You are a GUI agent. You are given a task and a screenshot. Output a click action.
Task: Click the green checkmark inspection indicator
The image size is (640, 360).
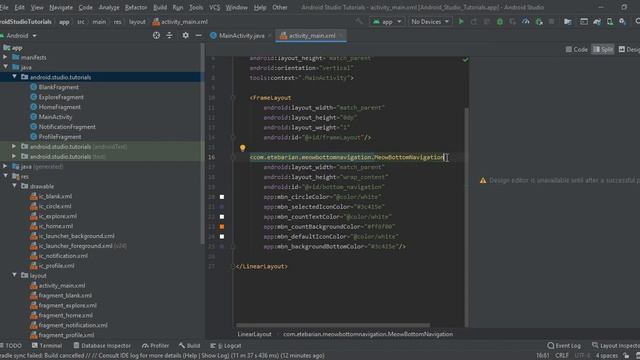(x=465, y=60)
